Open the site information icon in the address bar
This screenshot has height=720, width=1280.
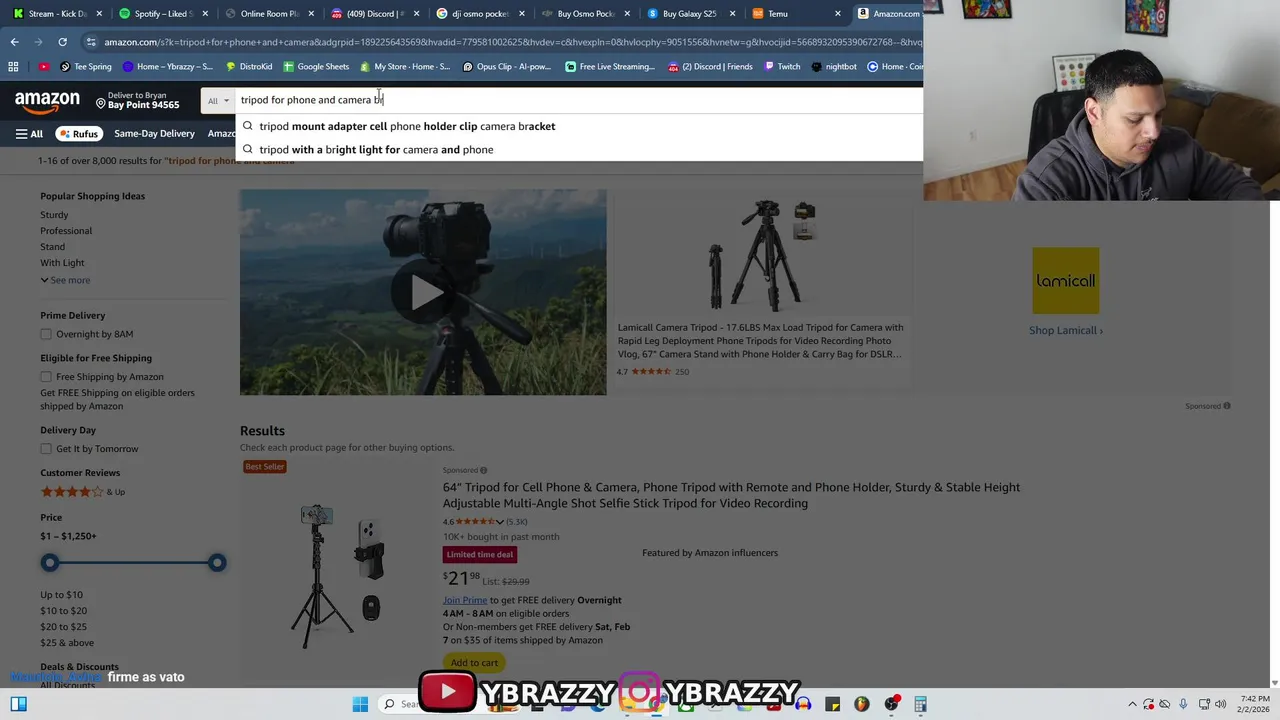click(91, 42)
